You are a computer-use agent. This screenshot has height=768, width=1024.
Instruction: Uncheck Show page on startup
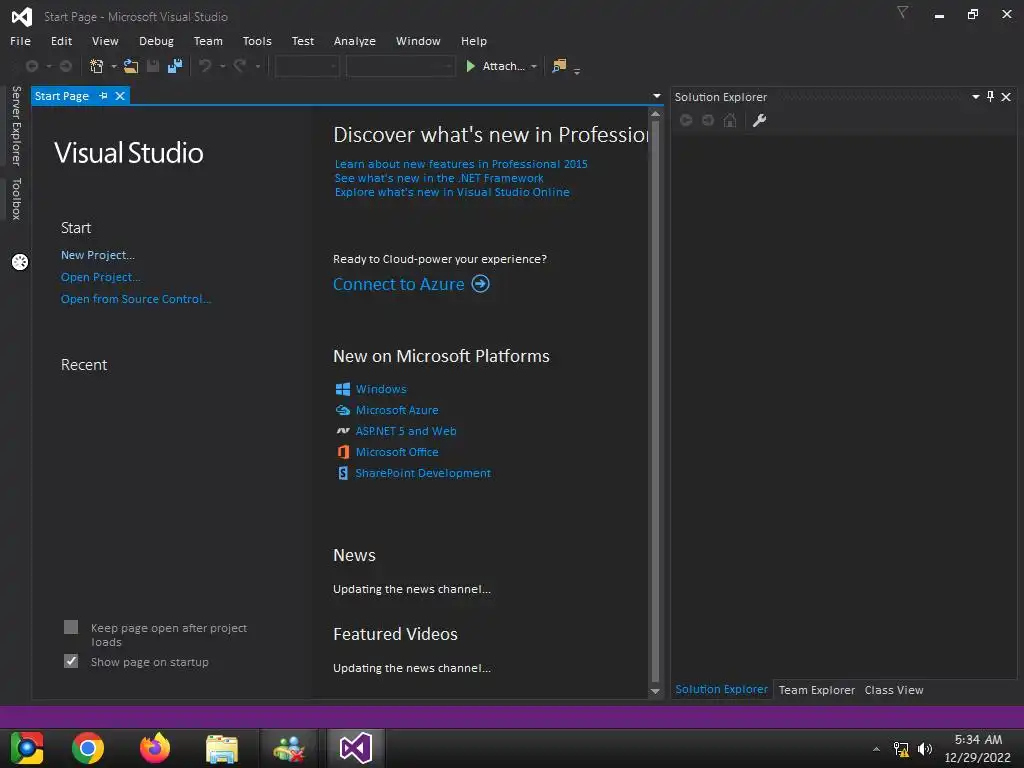tap(71, 662)
